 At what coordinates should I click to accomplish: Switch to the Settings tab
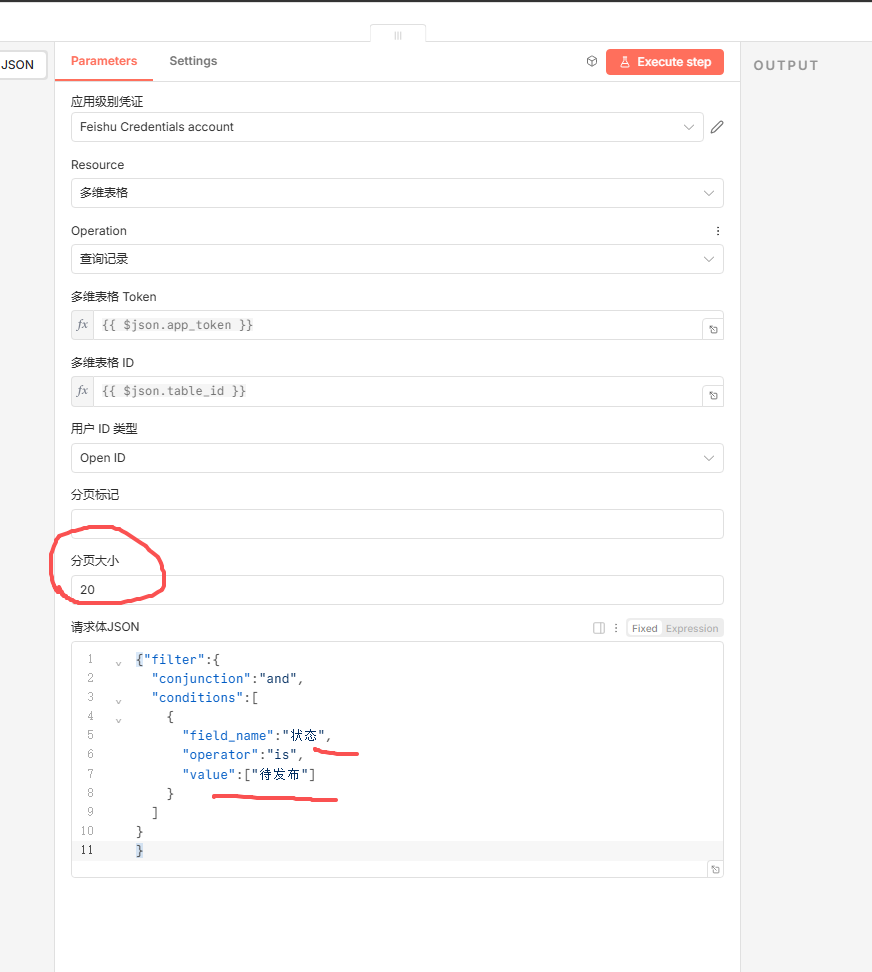pyautogui.click(x=193, y=61)
